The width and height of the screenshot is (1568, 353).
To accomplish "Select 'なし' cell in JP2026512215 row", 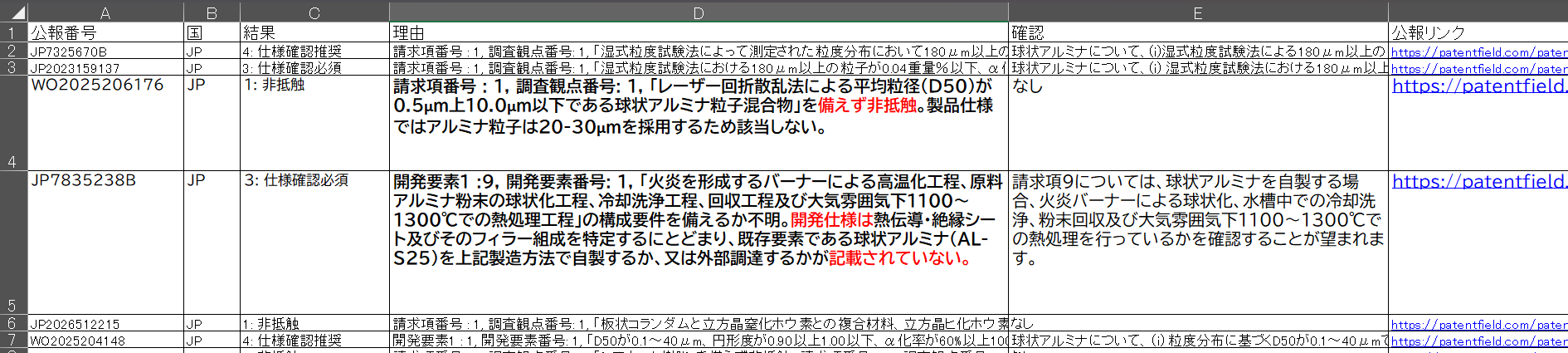I will (1198, 323).
